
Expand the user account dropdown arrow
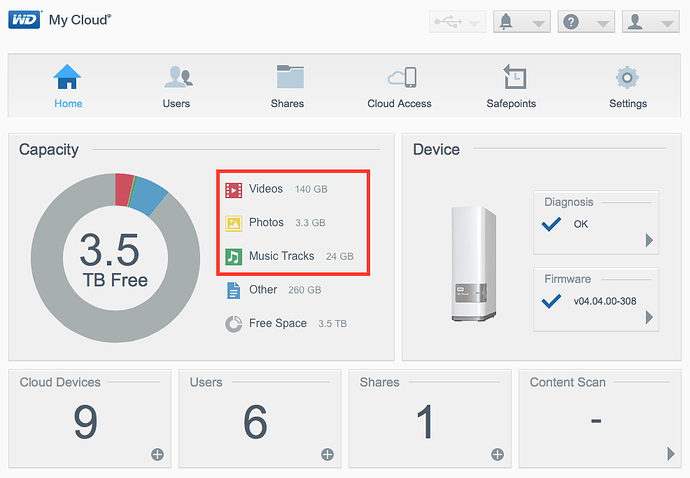click(x=668, y=24)
